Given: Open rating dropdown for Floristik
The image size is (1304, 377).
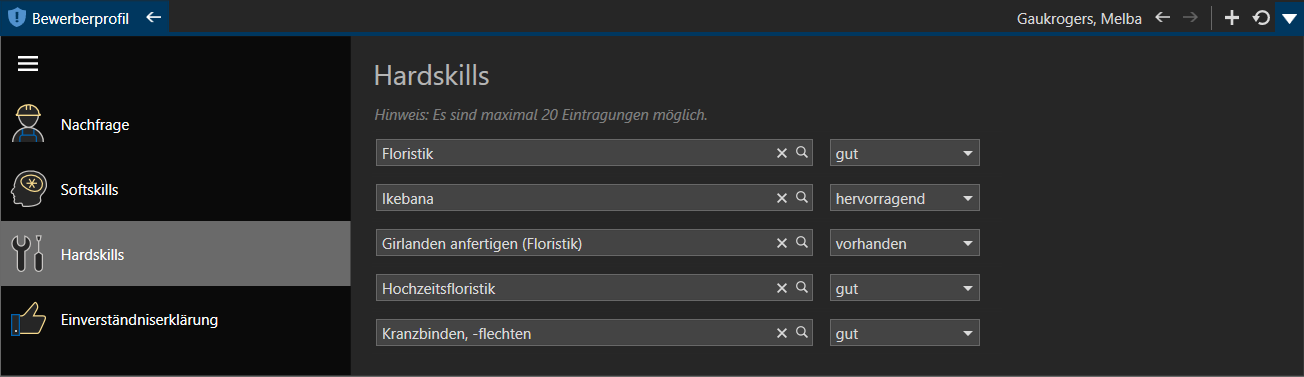Looking at the screenshot, I should [905, 153].
